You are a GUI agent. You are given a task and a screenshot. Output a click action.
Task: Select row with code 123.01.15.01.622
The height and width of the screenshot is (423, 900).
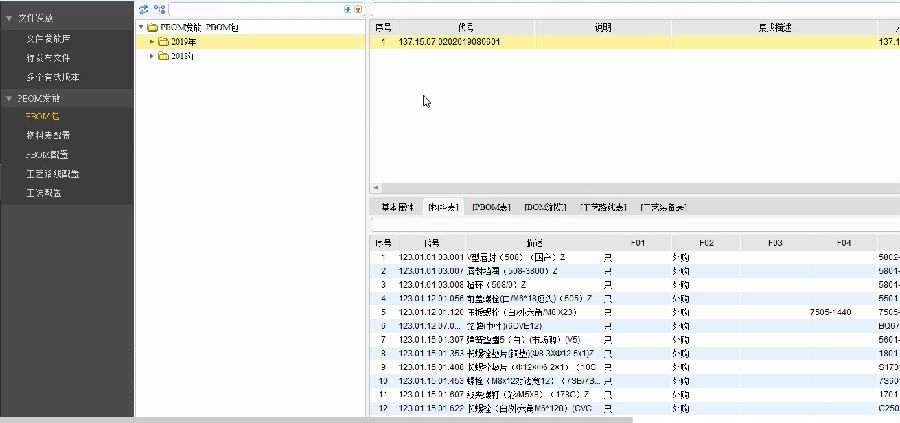click(635, 409)
